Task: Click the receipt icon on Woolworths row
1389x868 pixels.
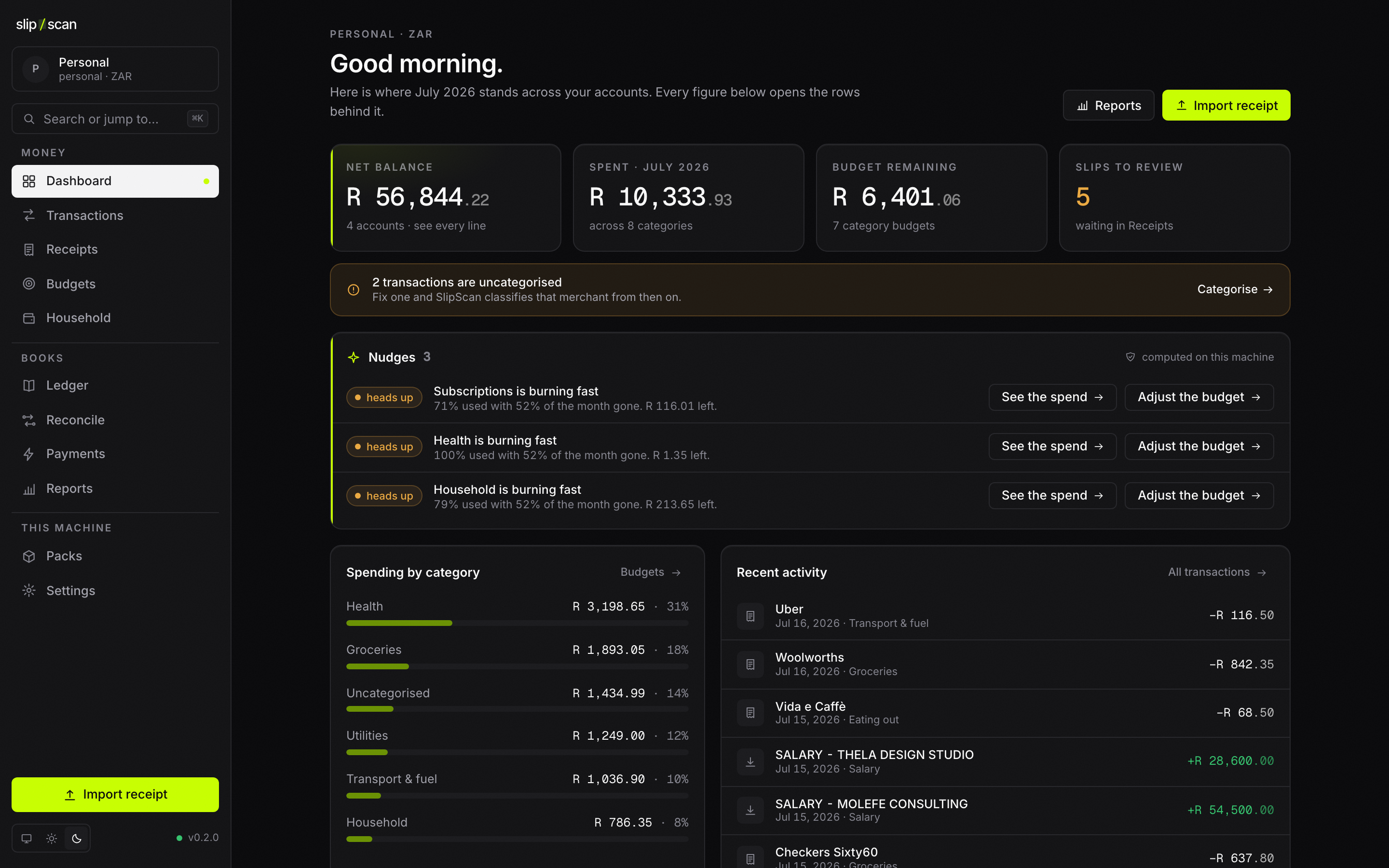Action: coord(750,664)
